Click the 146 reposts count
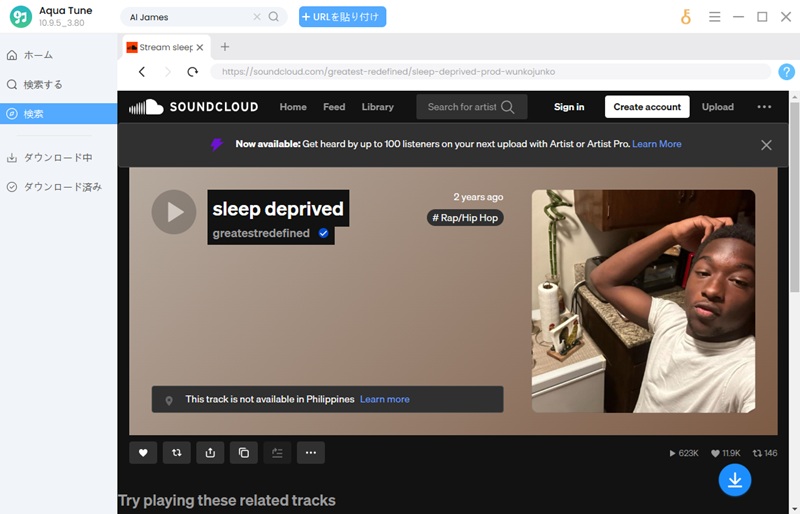The height and width of the screenshot is (514, 800). click(x=765, y=453)
